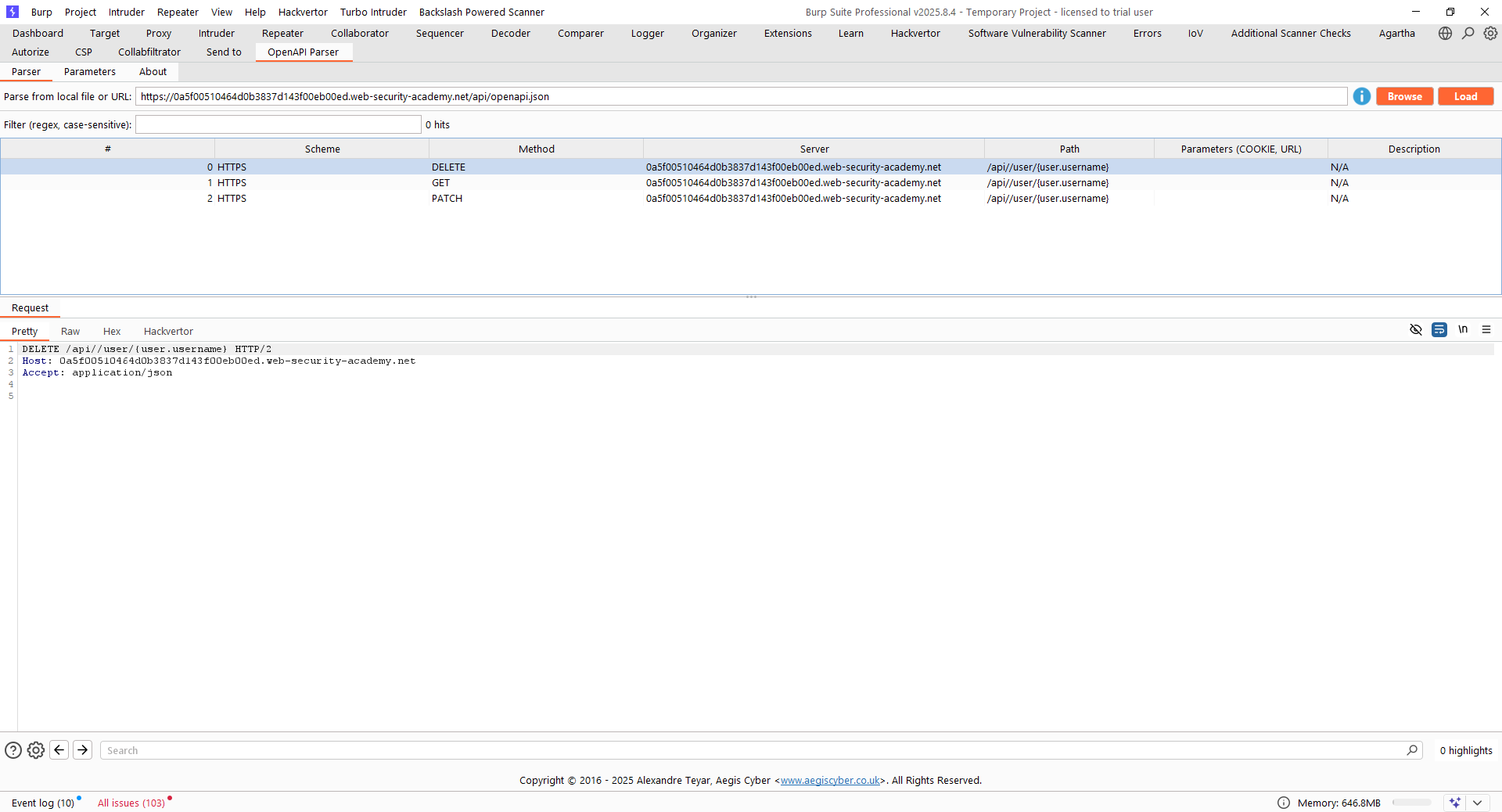This screenshot has height=812, width=1502.
Task: Click the help question mark icon by search
Action: coord(13,750)
